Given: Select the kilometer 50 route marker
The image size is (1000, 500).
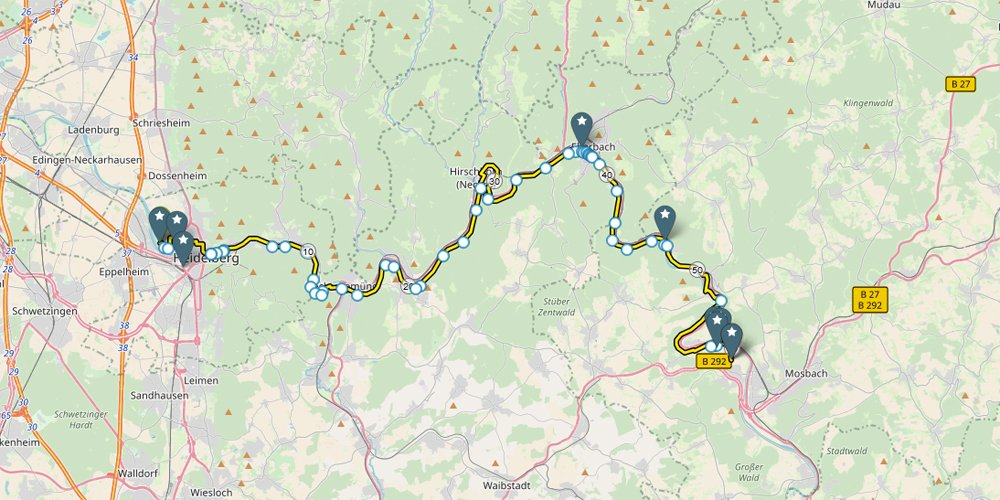Looking at the screenshot, I should 697,269.
